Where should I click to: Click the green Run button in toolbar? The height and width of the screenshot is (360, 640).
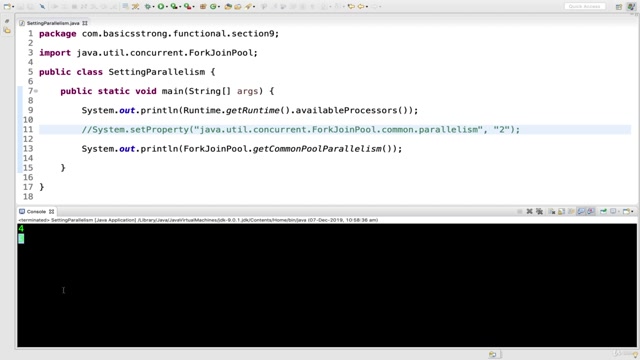point(161,7)
